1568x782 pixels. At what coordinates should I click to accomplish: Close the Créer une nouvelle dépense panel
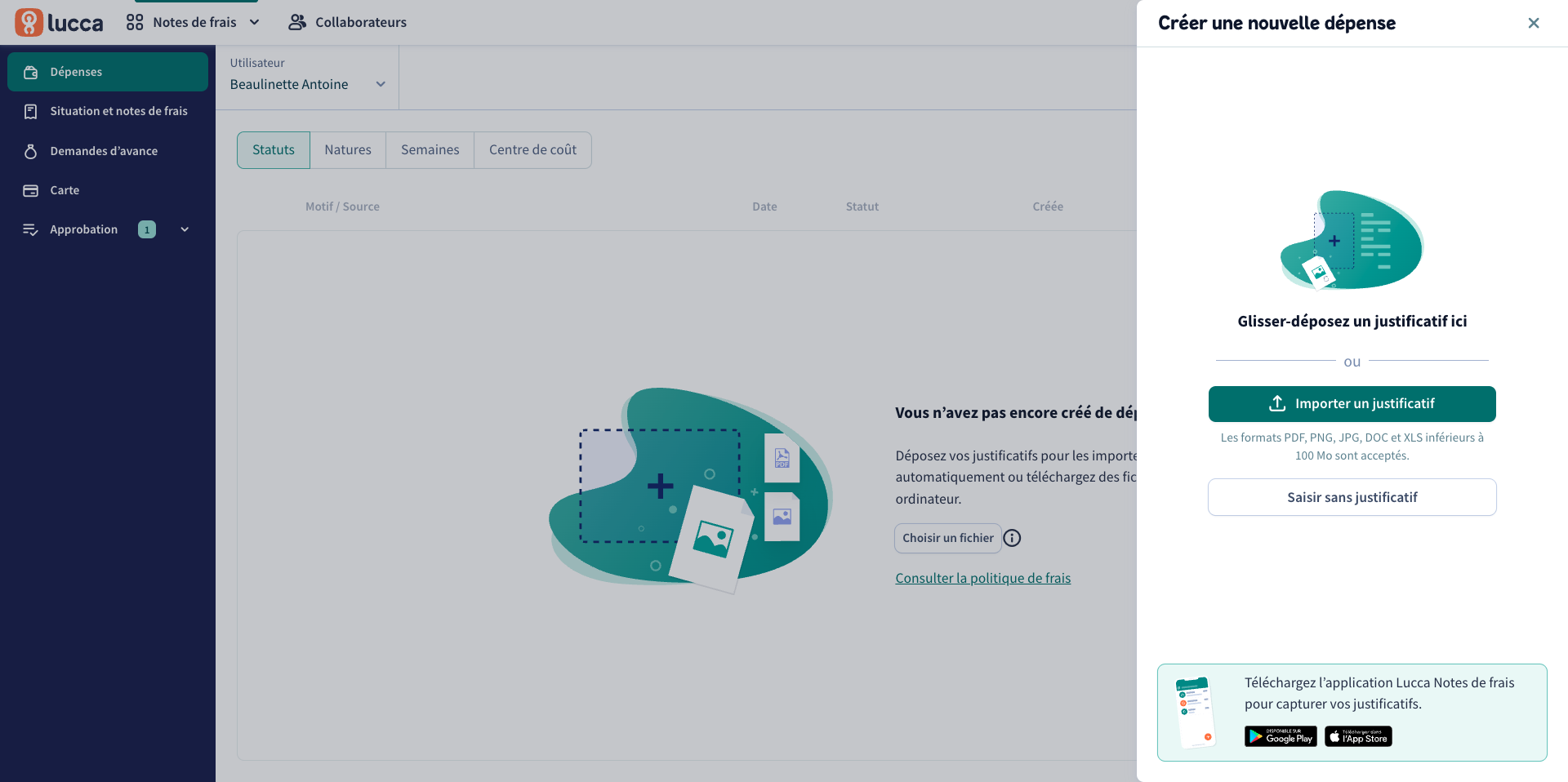[1534, 23]
